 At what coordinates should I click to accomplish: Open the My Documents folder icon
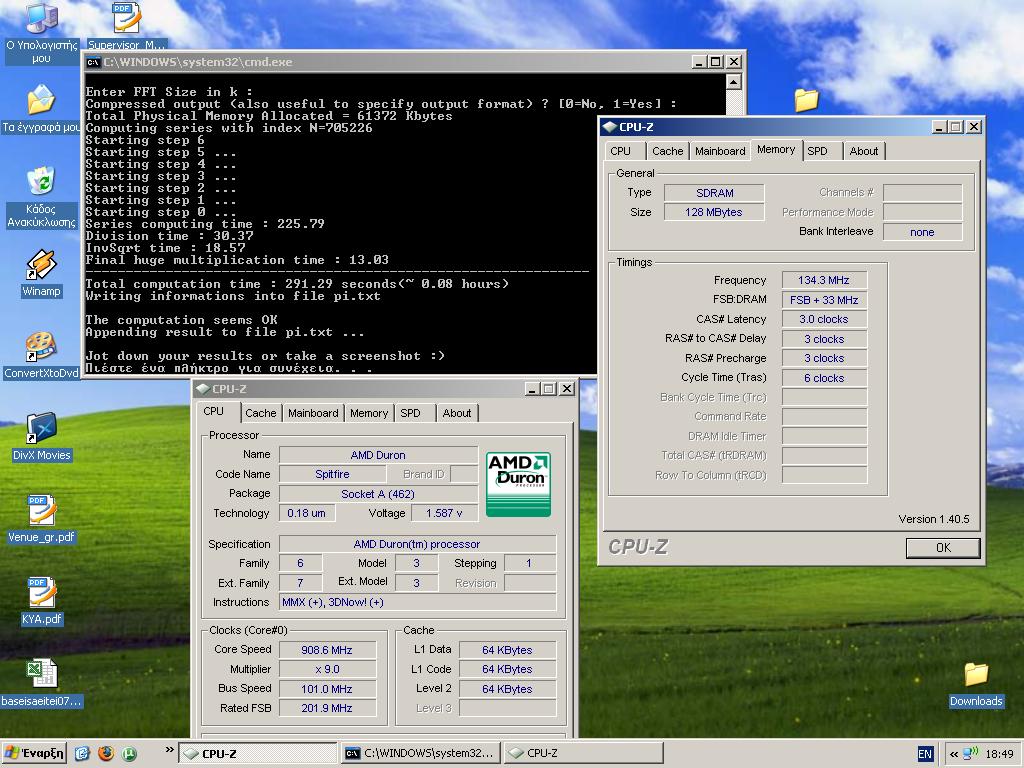(x=41, y=99)
